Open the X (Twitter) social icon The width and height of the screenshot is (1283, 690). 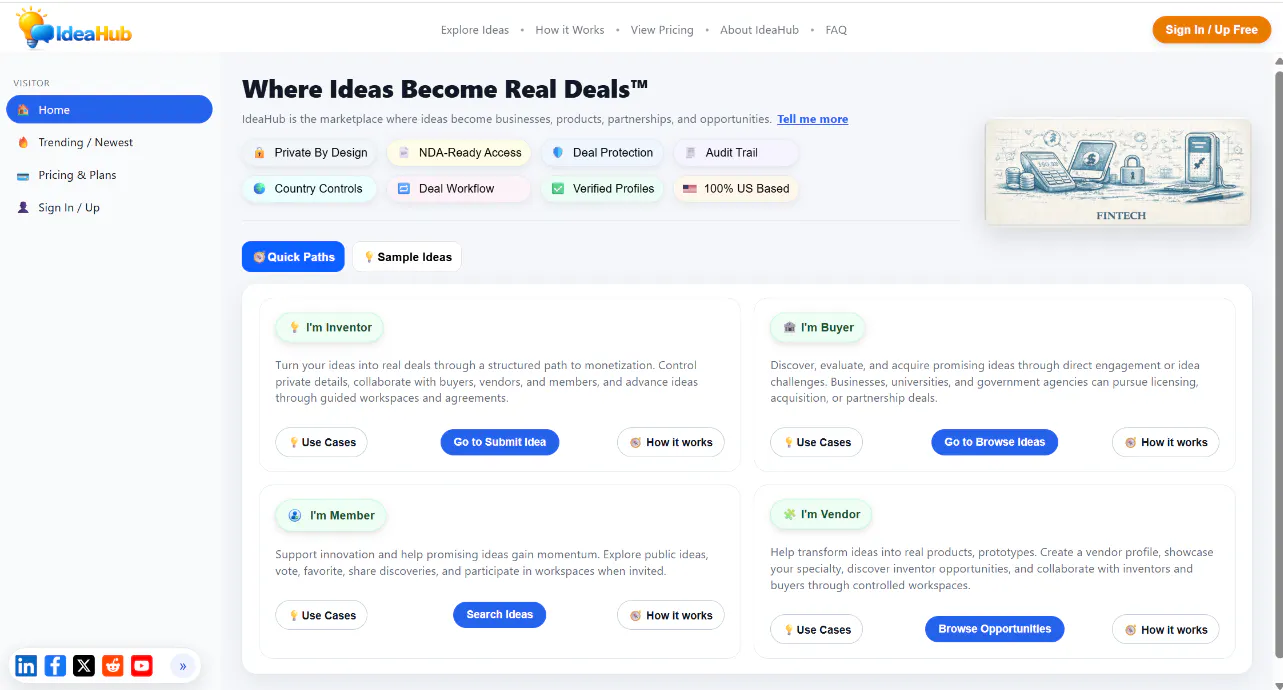coord(84,665)
